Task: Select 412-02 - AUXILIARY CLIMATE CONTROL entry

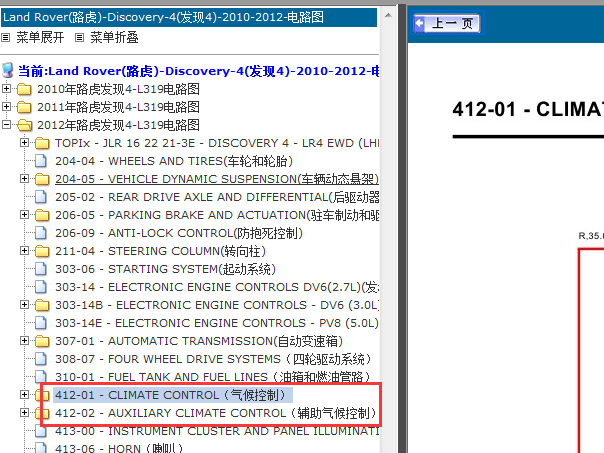Action: (x=216, y=413)
